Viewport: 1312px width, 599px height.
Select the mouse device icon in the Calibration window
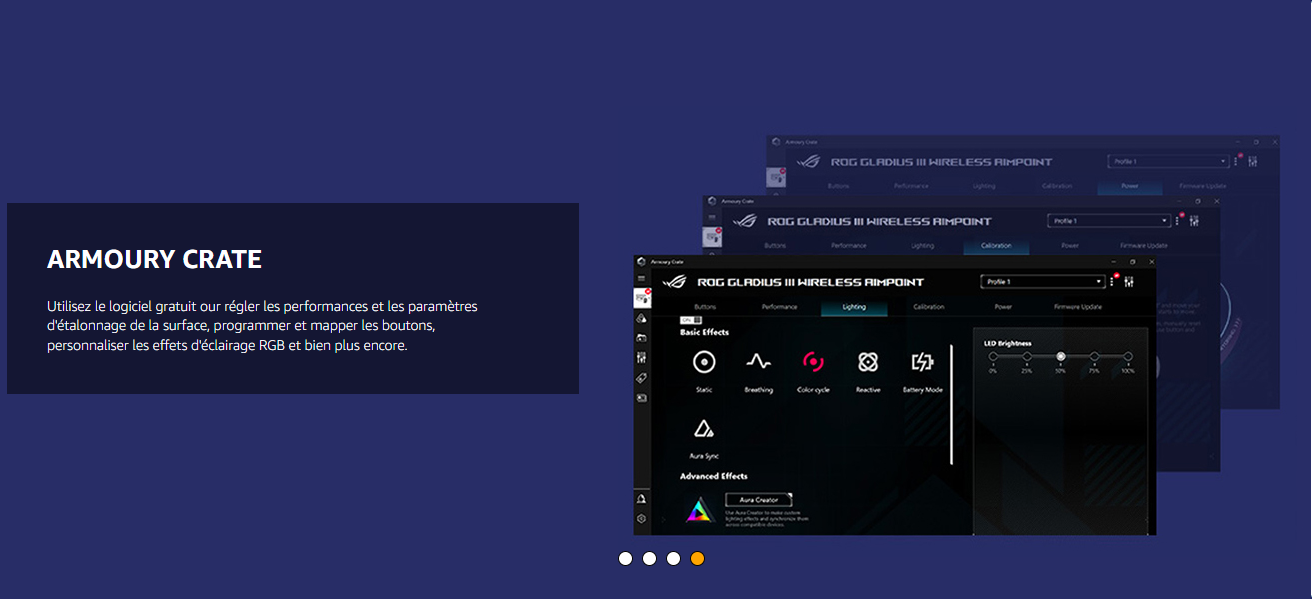coord(712,237)
